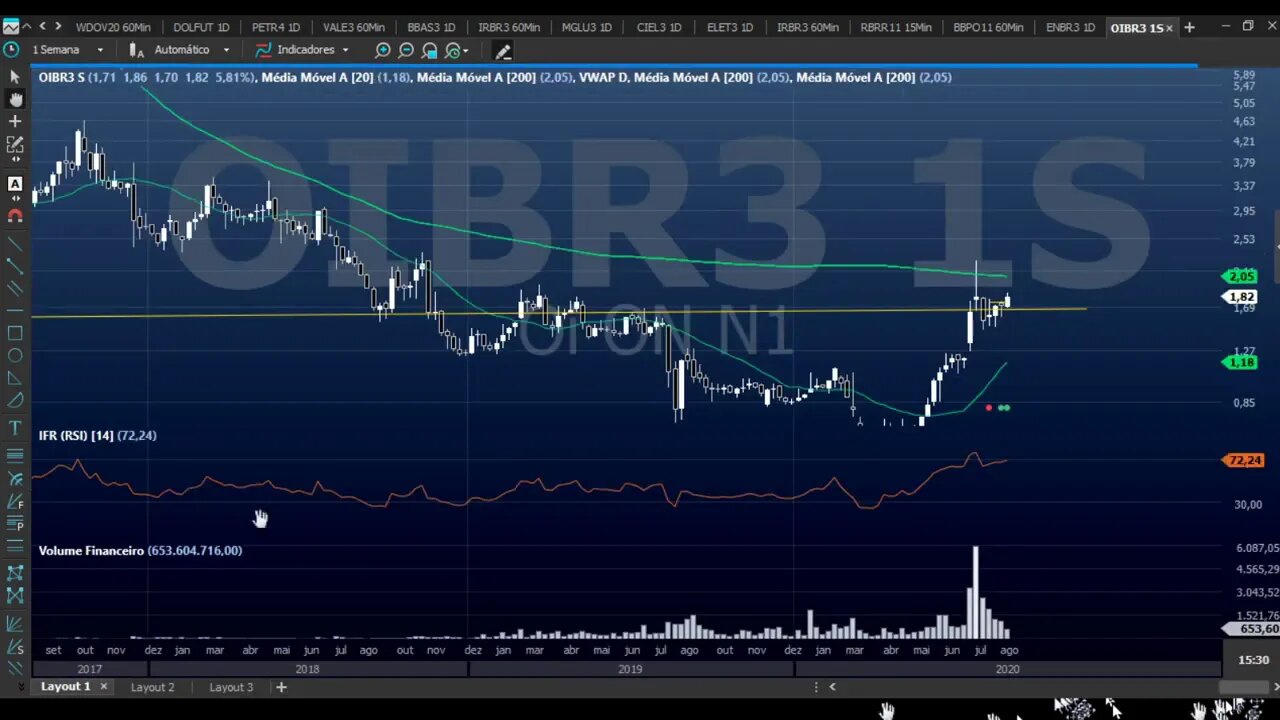Click the 1,82 current price tag
Image resolution: width=1280 pixels, height=720 pixels.
1241,297
